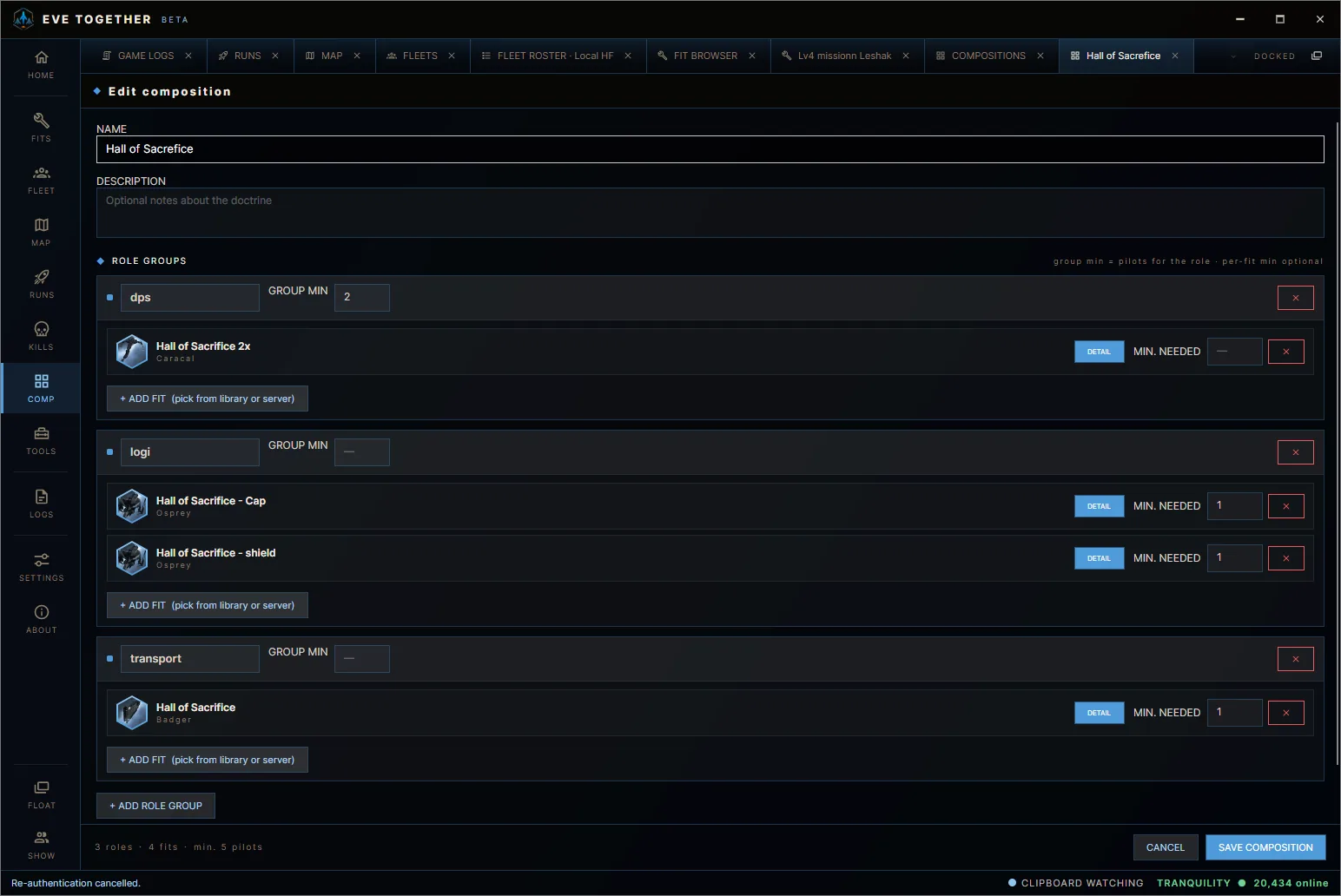This screenshot has height=896, width=1341.
Task: Open the Settings sidebar page
Action: coord(41,567)
